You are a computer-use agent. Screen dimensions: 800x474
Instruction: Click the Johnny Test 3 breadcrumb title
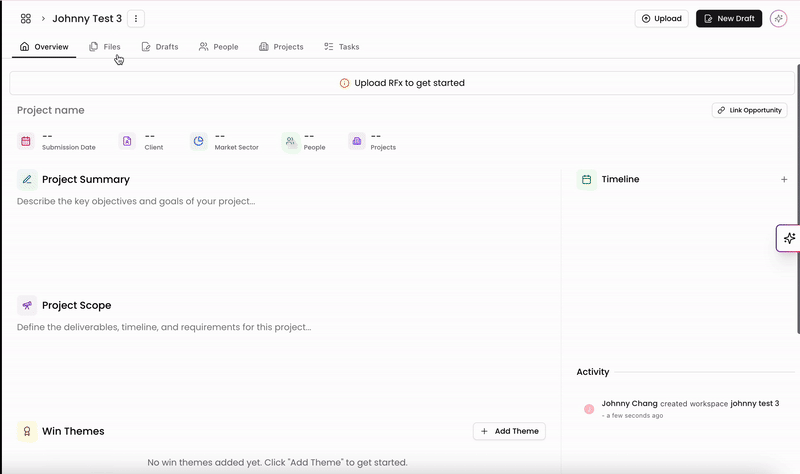(87, 18)
